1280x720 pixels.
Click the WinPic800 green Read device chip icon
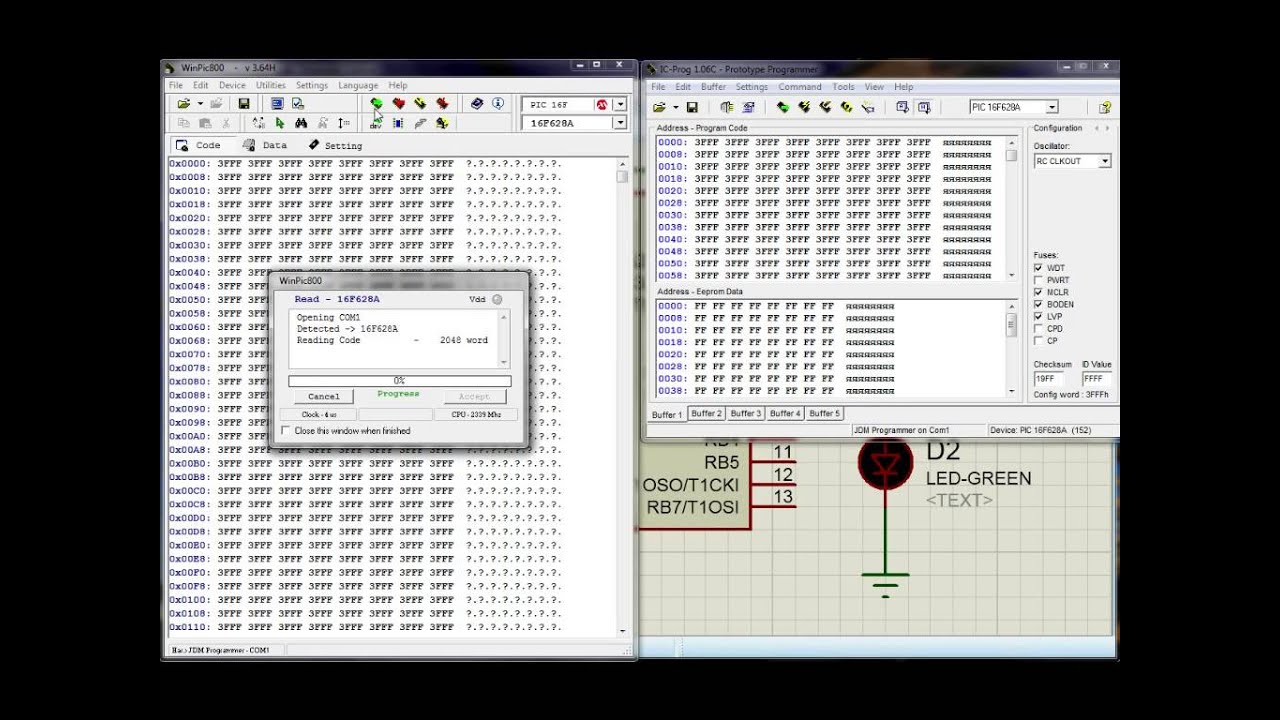coord(376,103)
